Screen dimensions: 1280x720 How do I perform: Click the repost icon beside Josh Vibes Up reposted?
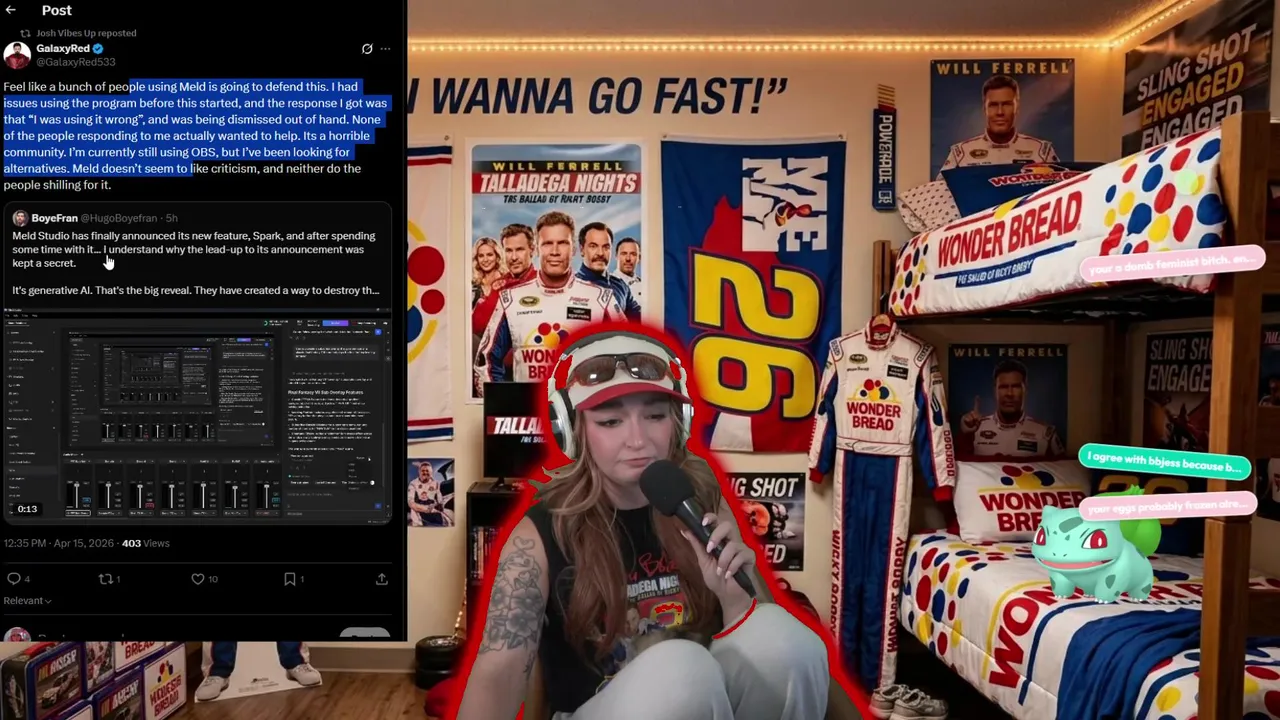pos(26,33)
